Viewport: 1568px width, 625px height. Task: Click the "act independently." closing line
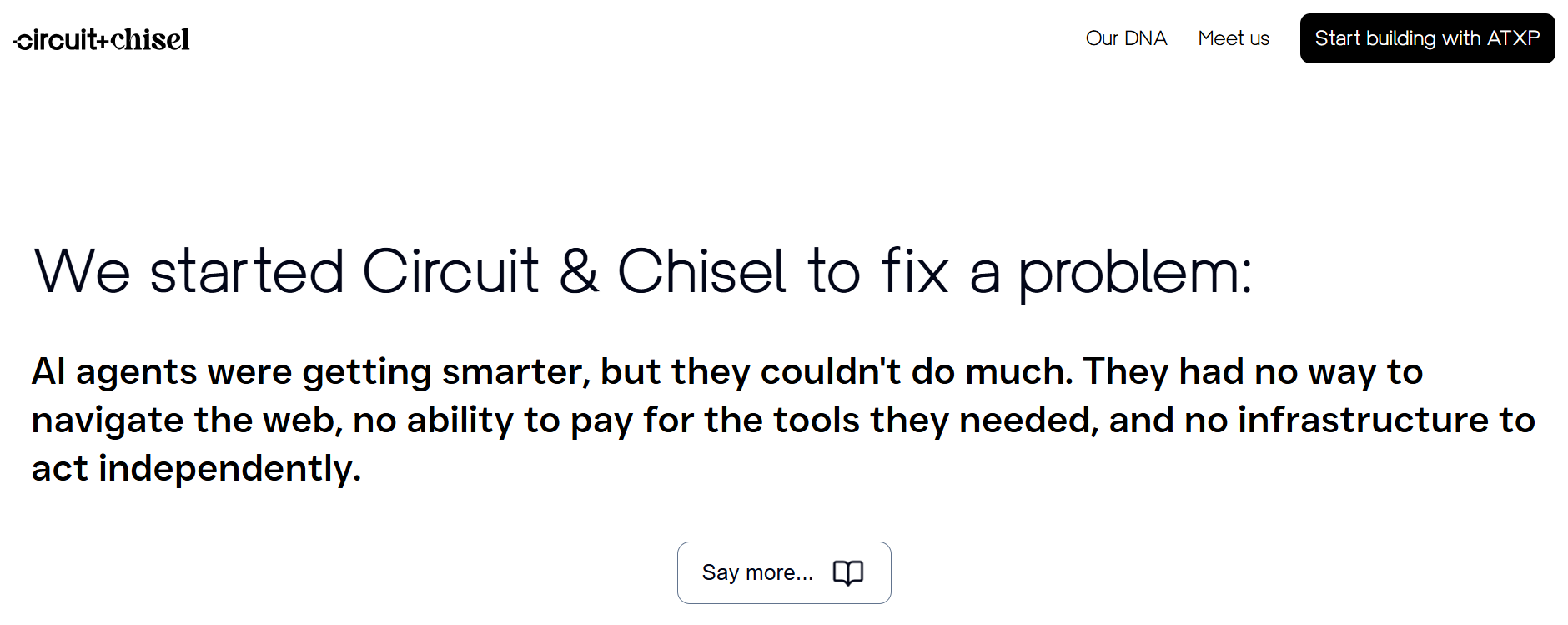pyautogui.click(x=196, y=469)
